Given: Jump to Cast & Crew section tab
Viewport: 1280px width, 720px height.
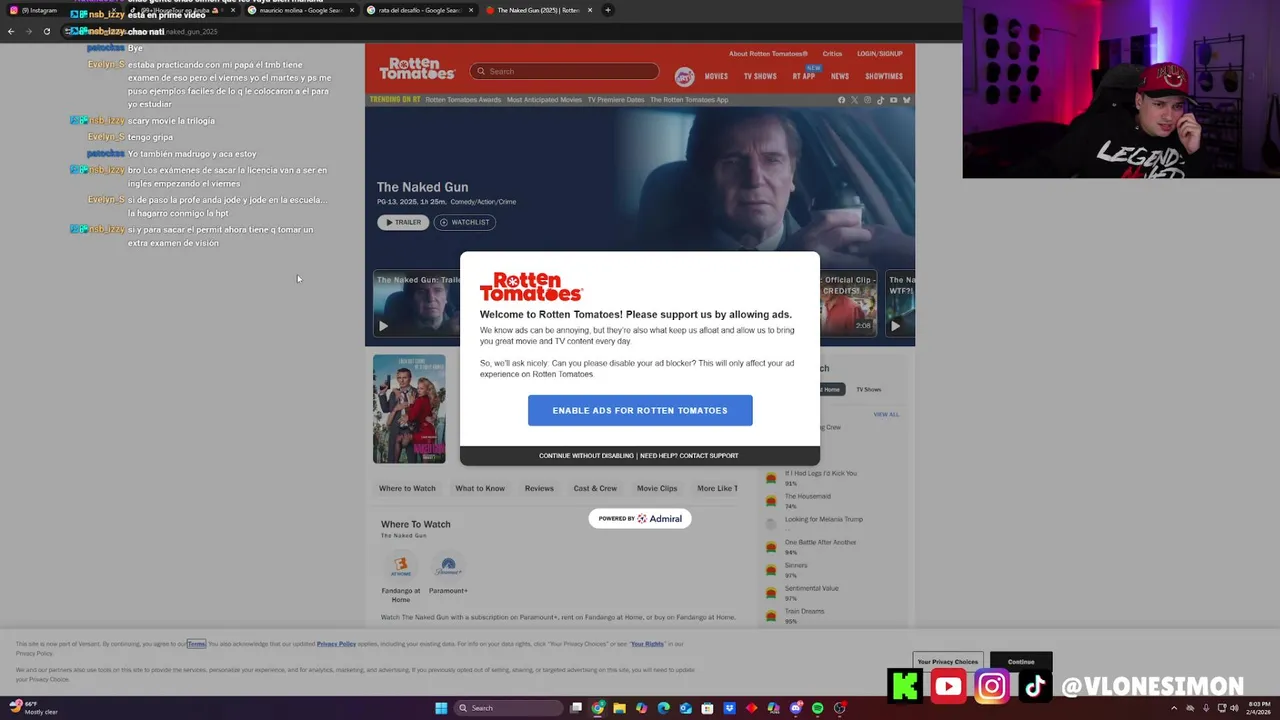Looking at the screenshot, I should 595,488.
